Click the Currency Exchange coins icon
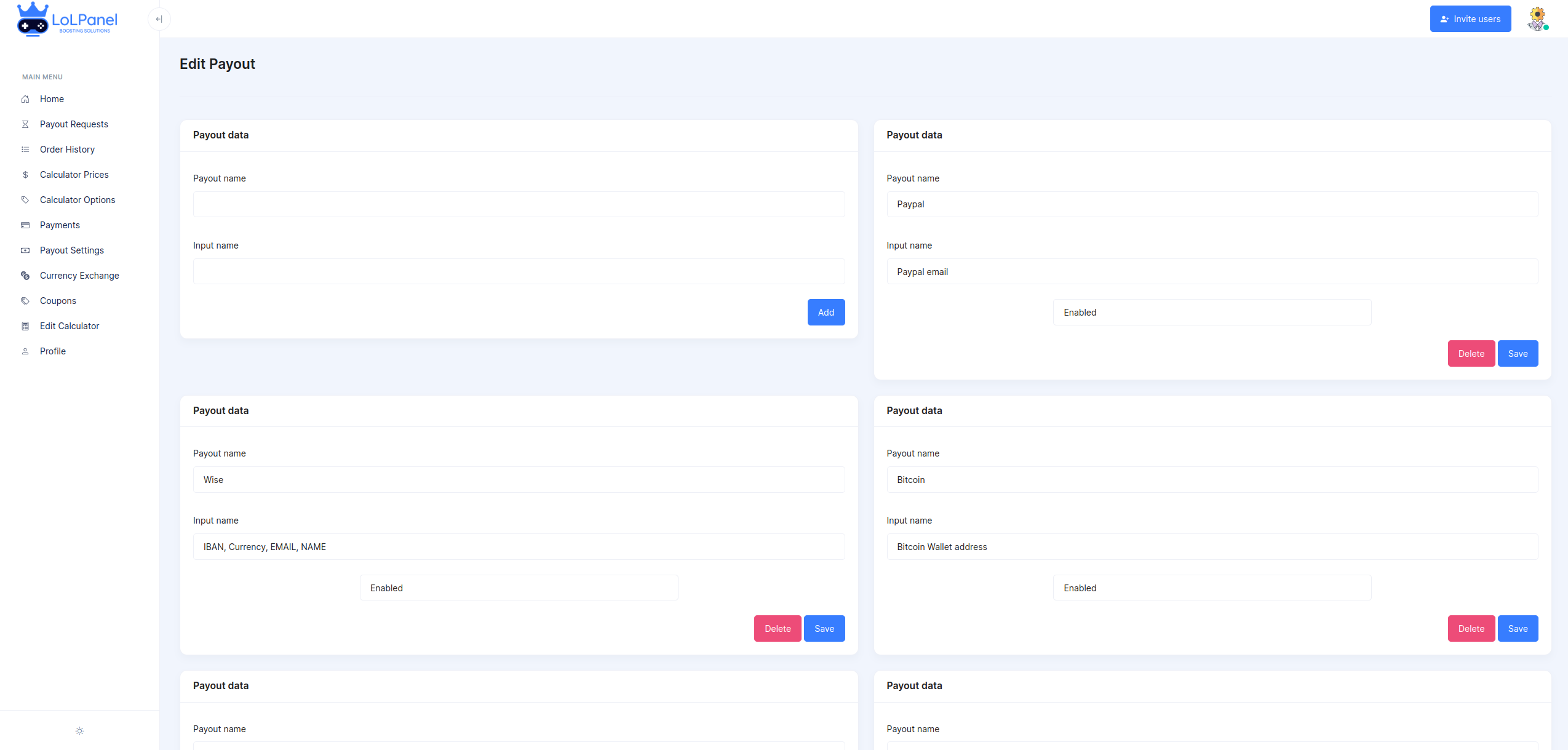This screenshot has width=1568, height=750. click(x=25, y=276)
